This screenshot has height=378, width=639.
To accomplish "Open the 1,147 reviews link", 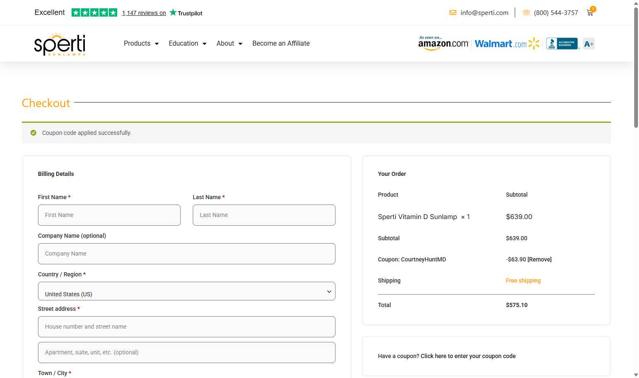I will pos(144,13).
